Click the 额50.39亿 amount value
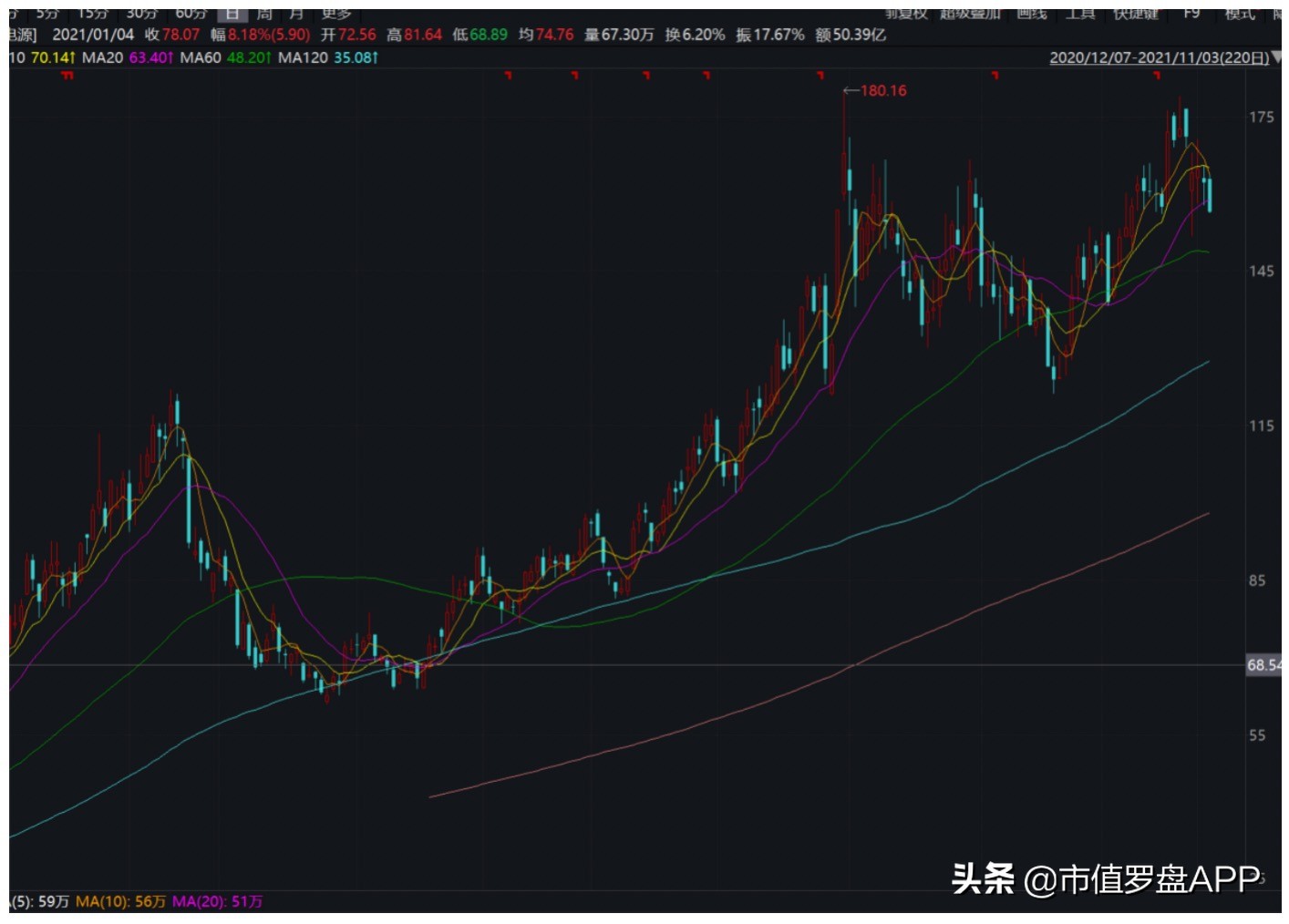 pos(851,35)
